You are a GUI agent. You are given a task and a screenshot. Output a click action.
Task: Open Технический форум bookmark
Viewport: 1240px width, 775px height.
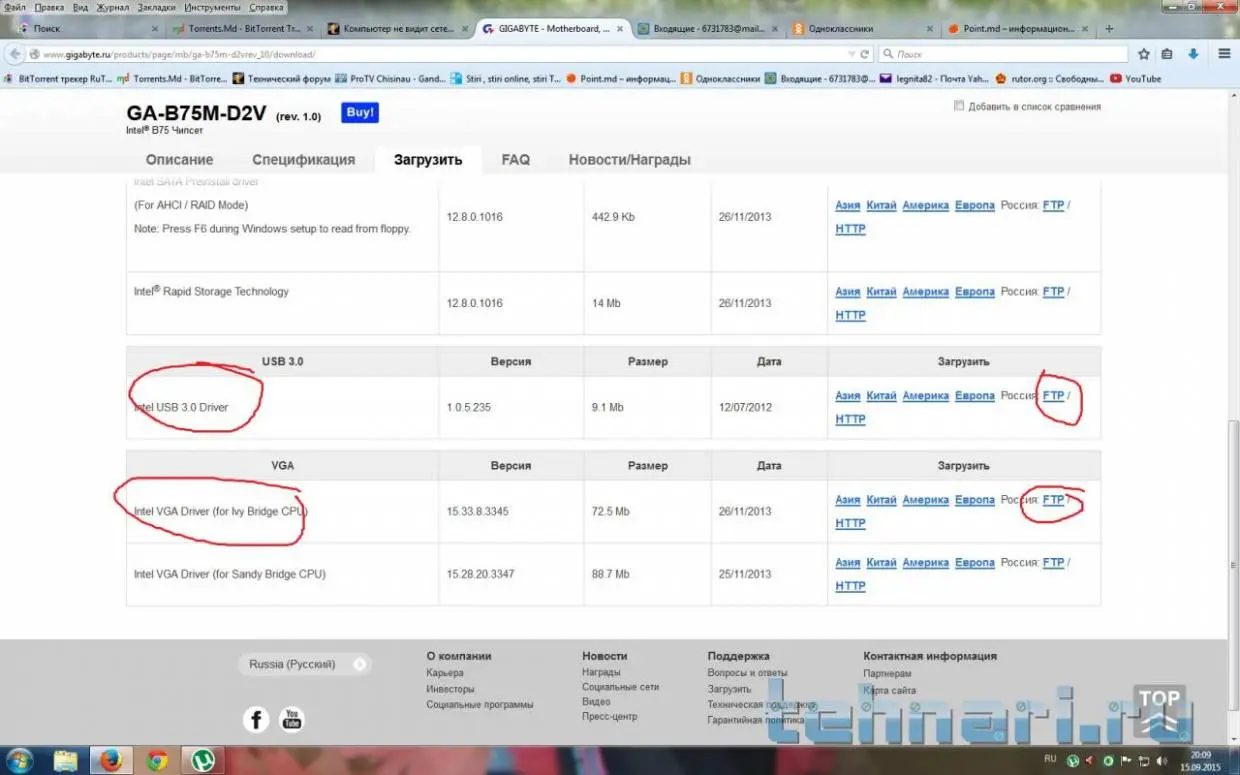(281, 78)
